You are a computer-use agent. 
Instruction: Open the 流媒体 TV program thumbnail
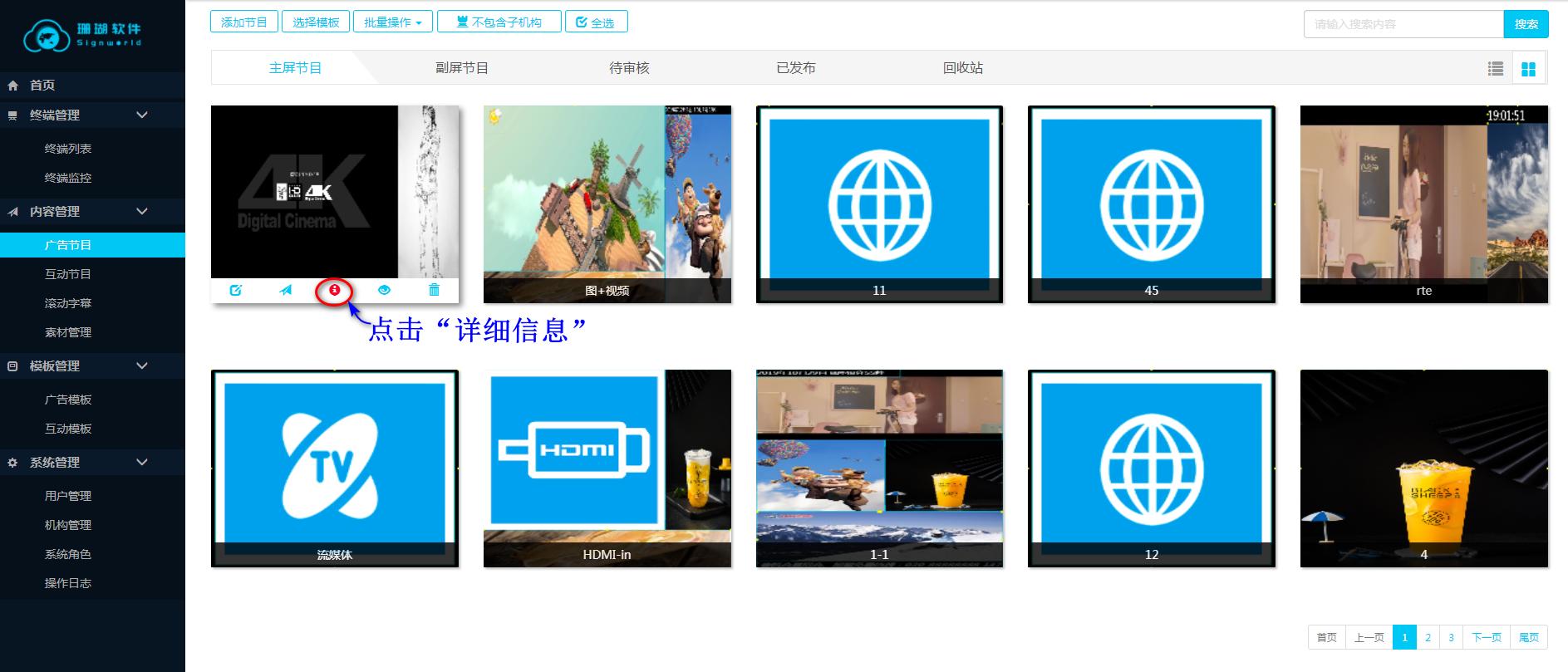(335, 468)
